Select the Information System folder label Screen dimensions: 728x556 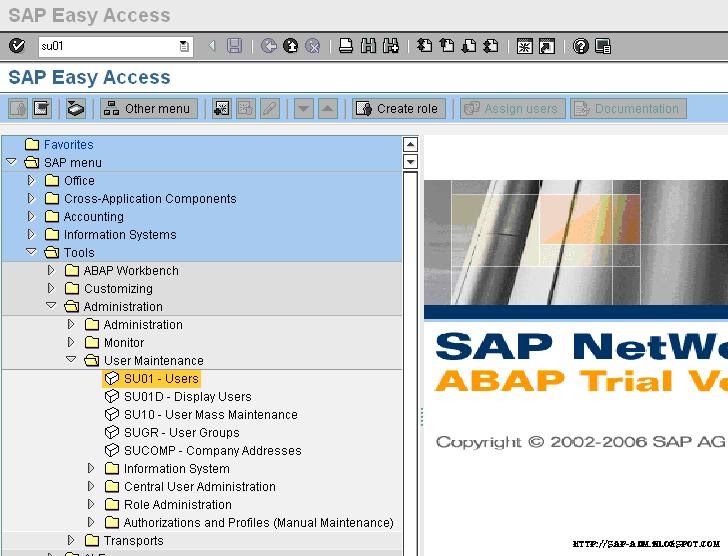(x=176, y=469)
